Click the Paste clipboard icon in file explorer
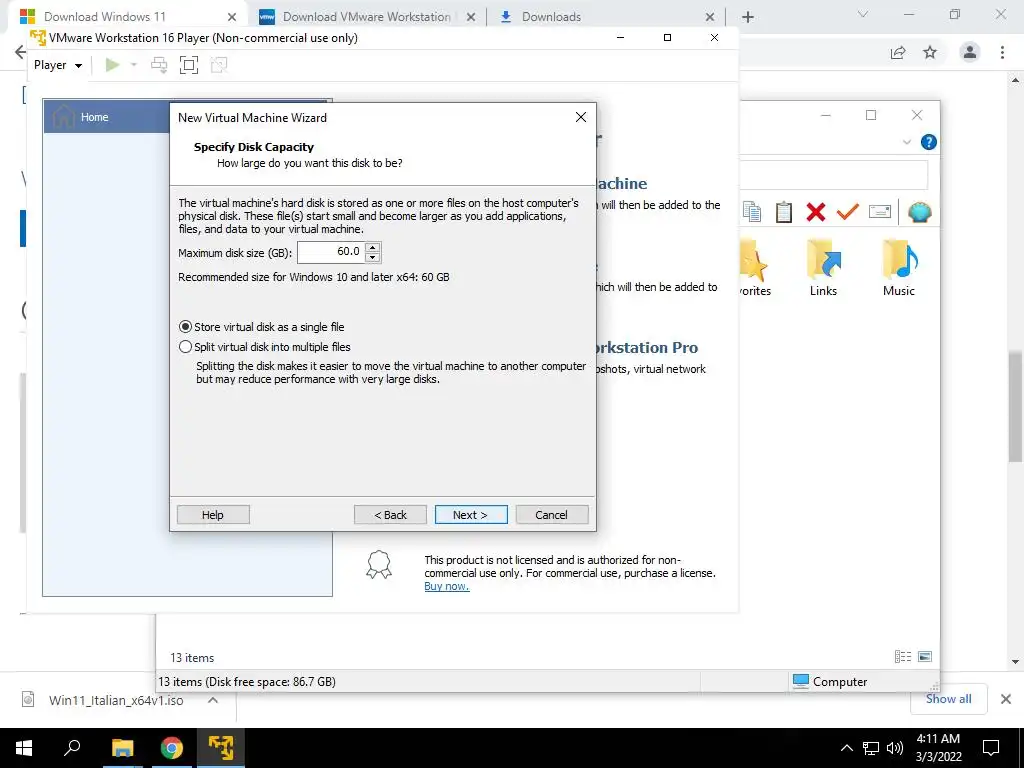The width and height of the screenshot is (1024, 768). coord(784,212)
